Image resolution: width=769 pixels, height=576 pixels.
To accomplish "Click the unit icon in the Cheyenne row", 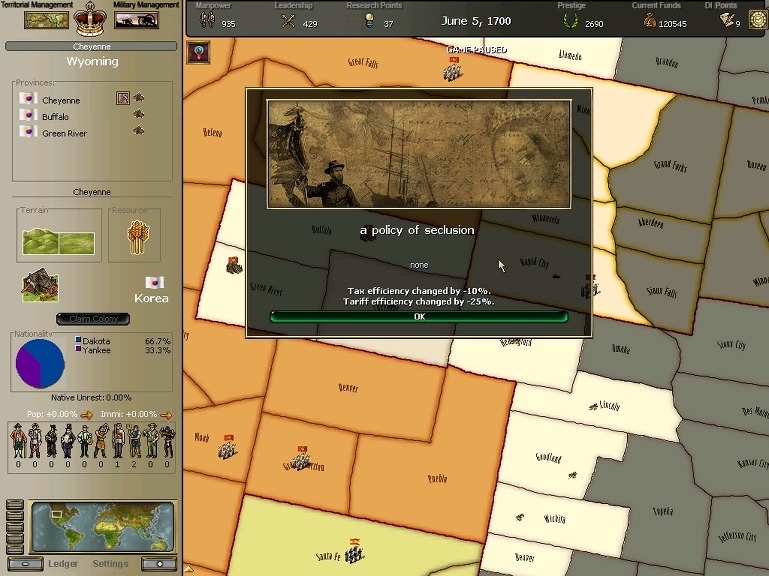I will coord(139,97).
